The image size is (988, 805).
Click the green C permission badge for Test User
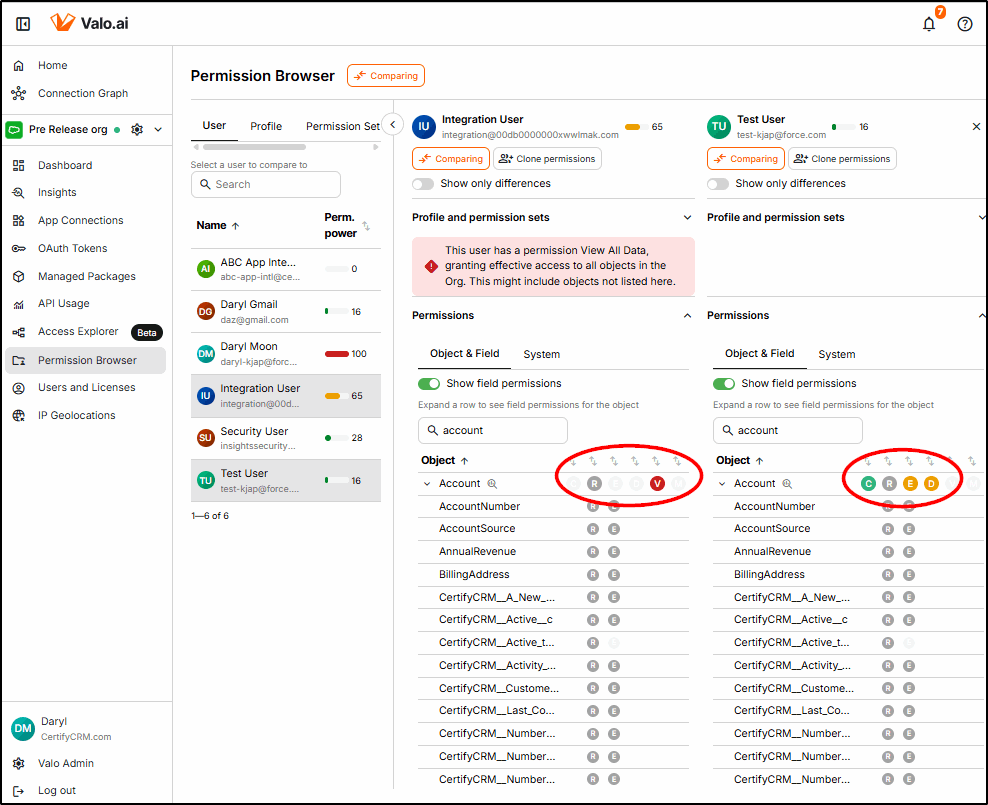pos(868,484)
